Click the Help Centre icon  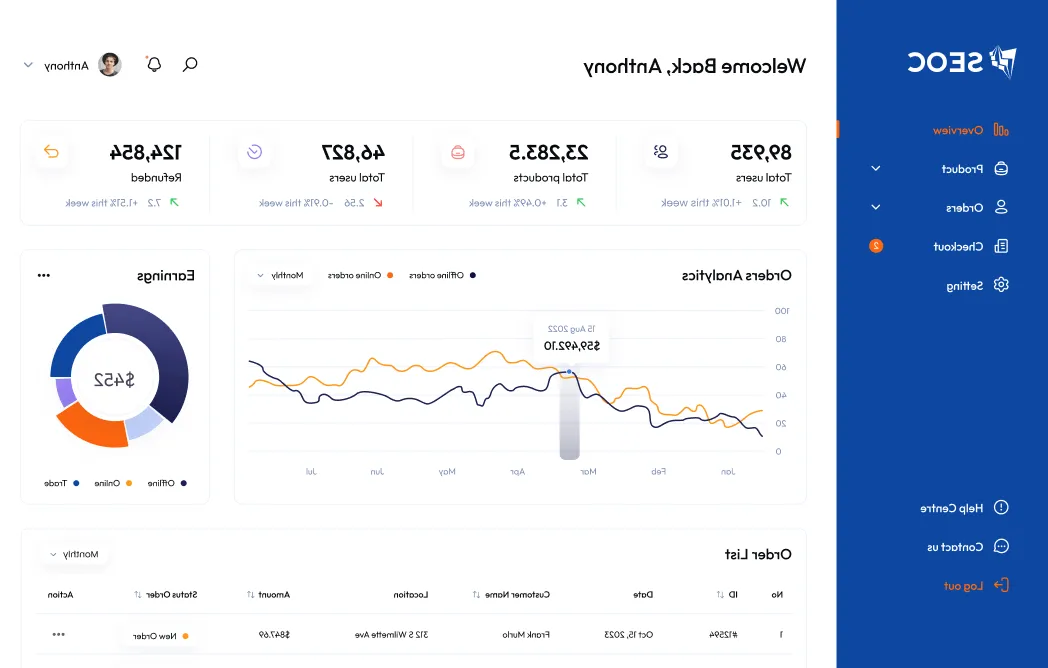[1001, 508]
